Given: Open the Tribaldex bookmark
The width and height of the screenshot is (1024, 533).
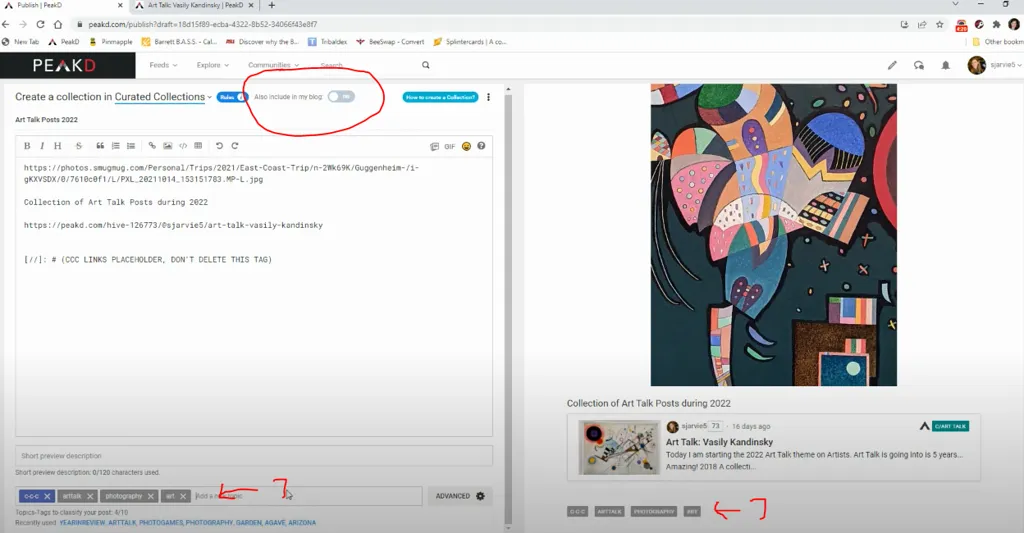Looking at the screenshot, I should (x=328, y=42).
